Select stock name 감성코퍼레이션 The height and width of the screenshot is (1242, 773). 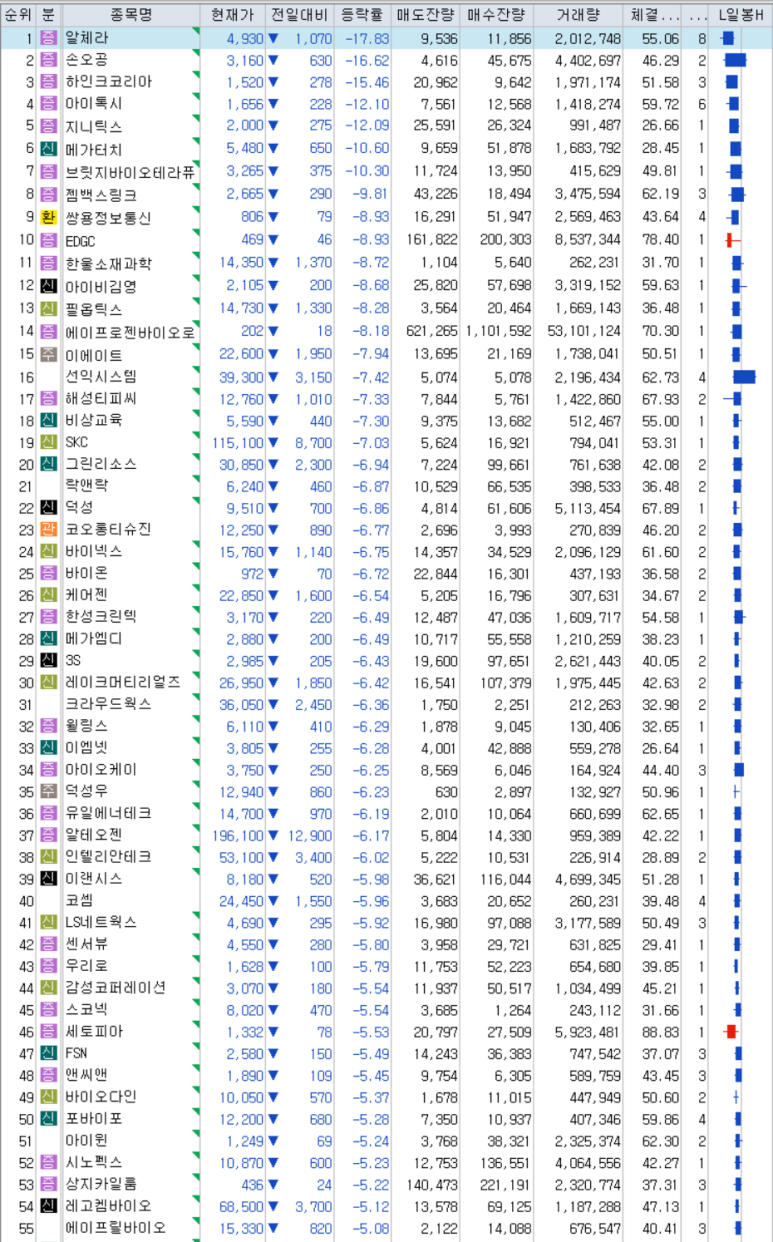[115, 987]
